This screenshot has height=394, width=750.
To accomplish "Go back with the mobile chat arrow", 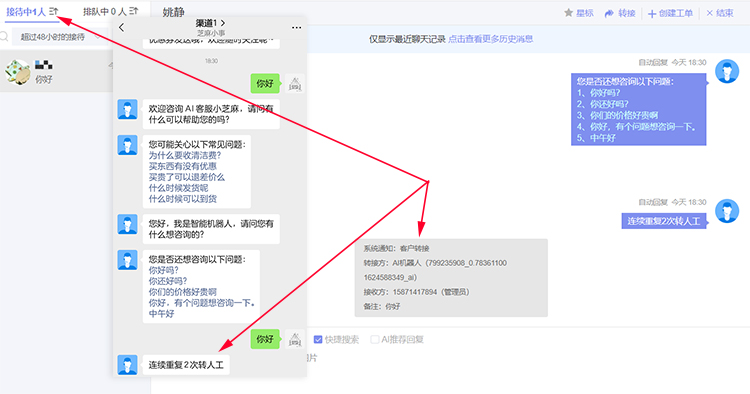I will click(121, 27).
